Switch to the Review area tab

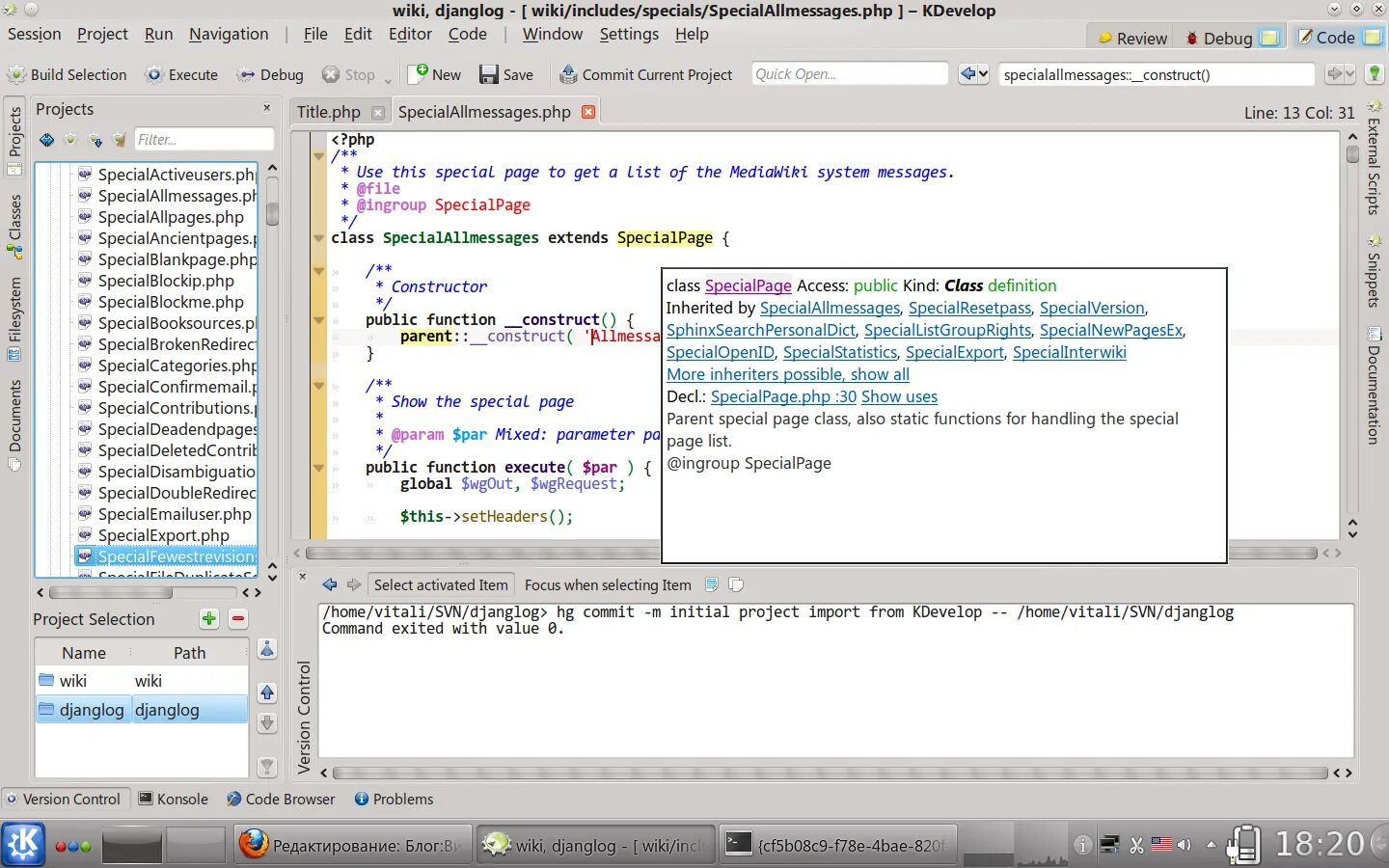(x=1131, y=38)
